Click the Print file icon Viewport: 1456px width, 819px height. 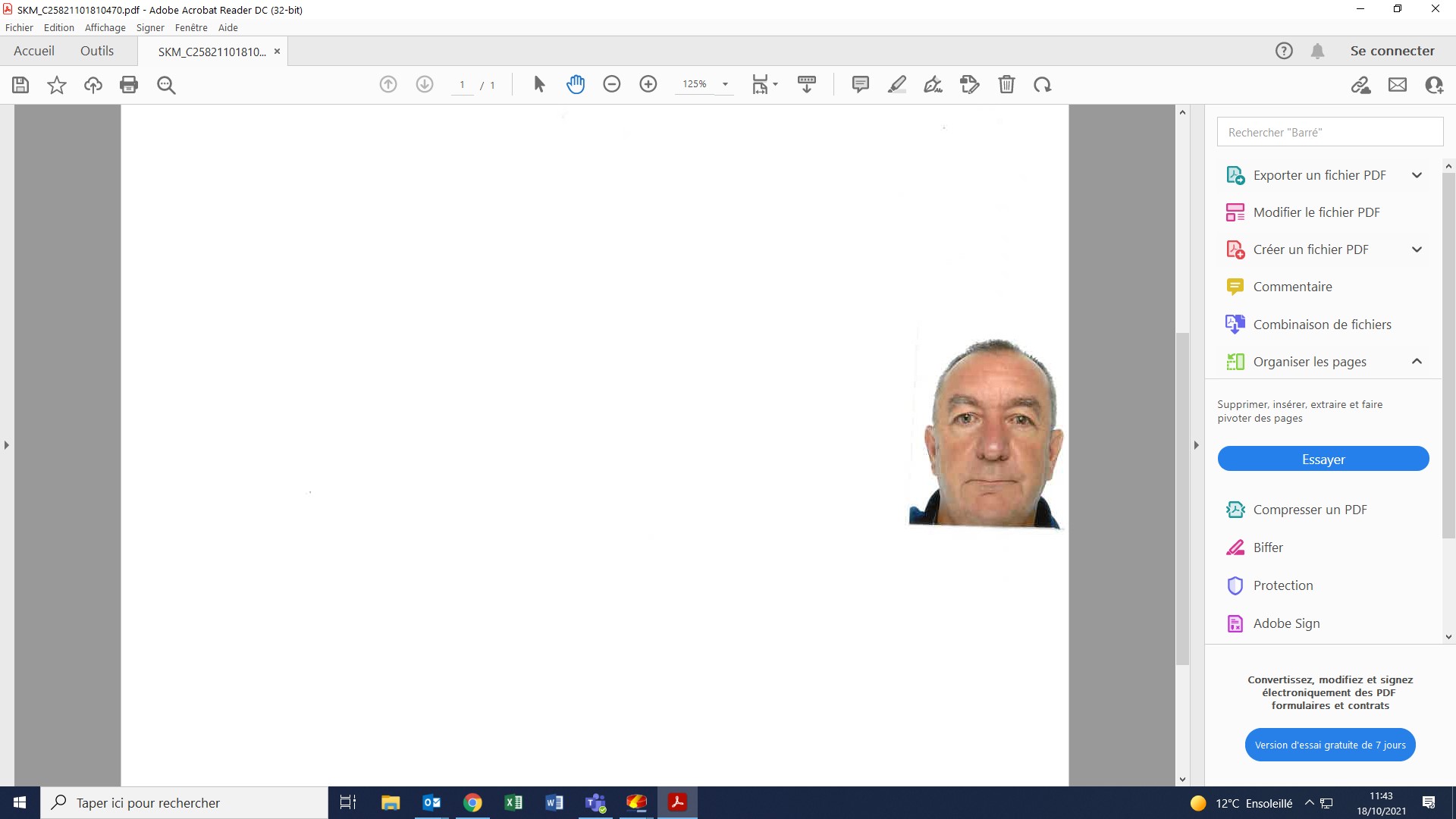(129, 85)
